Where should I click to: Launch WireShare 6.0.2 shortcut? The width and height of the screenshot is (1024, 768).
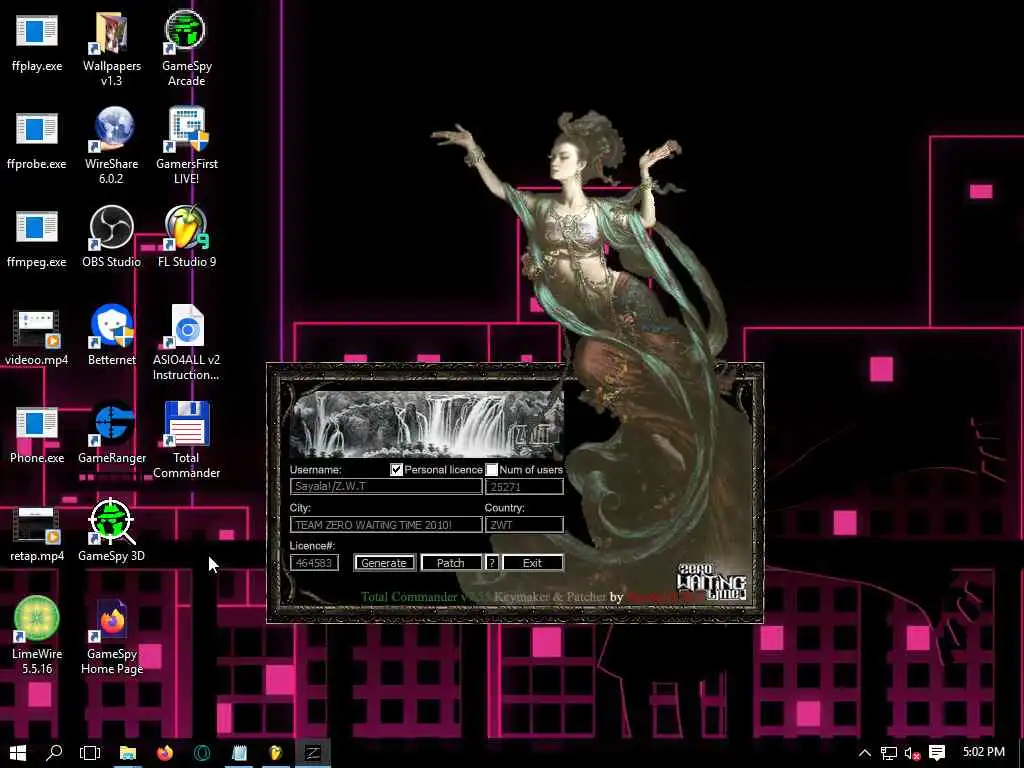click(x=112, y=146)
